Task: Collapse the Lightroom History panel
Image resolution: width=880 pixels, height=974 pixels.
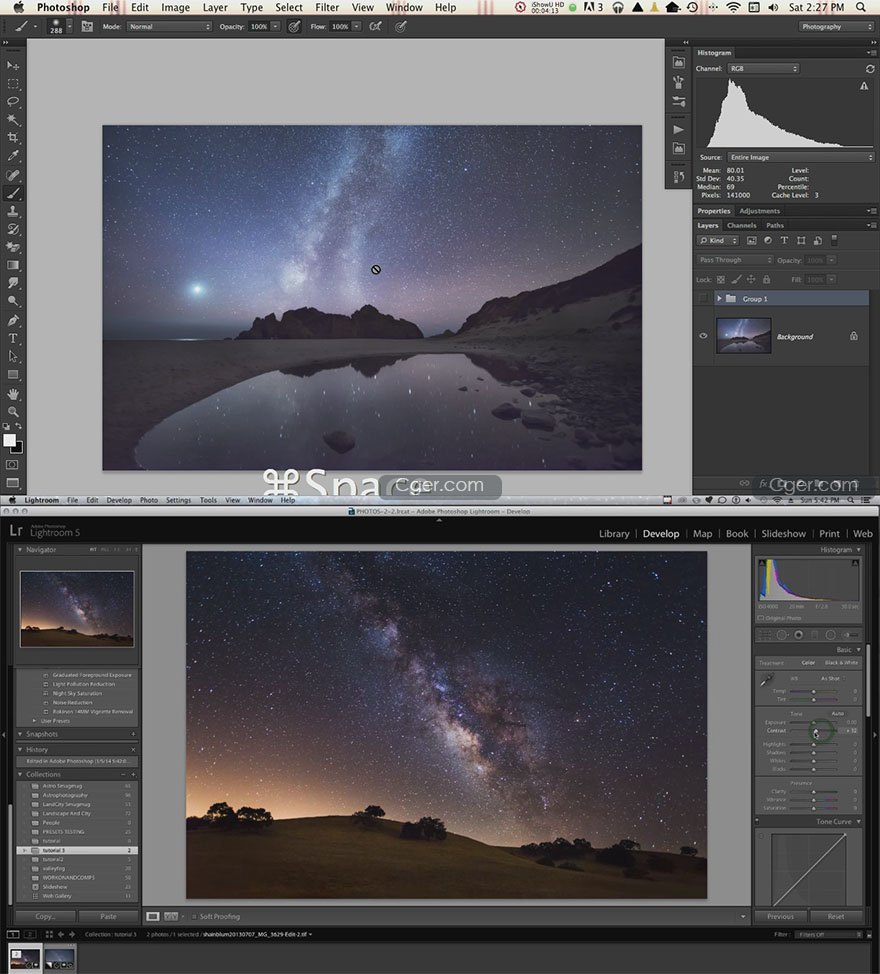Action: point(20,750)
